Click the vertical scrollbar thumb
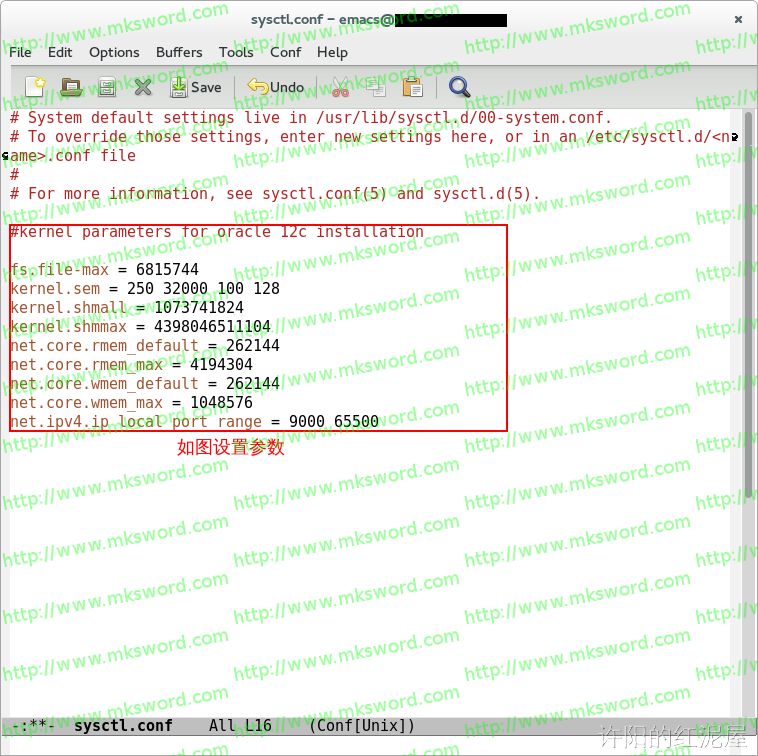758x756 pixels. [748, 305]
